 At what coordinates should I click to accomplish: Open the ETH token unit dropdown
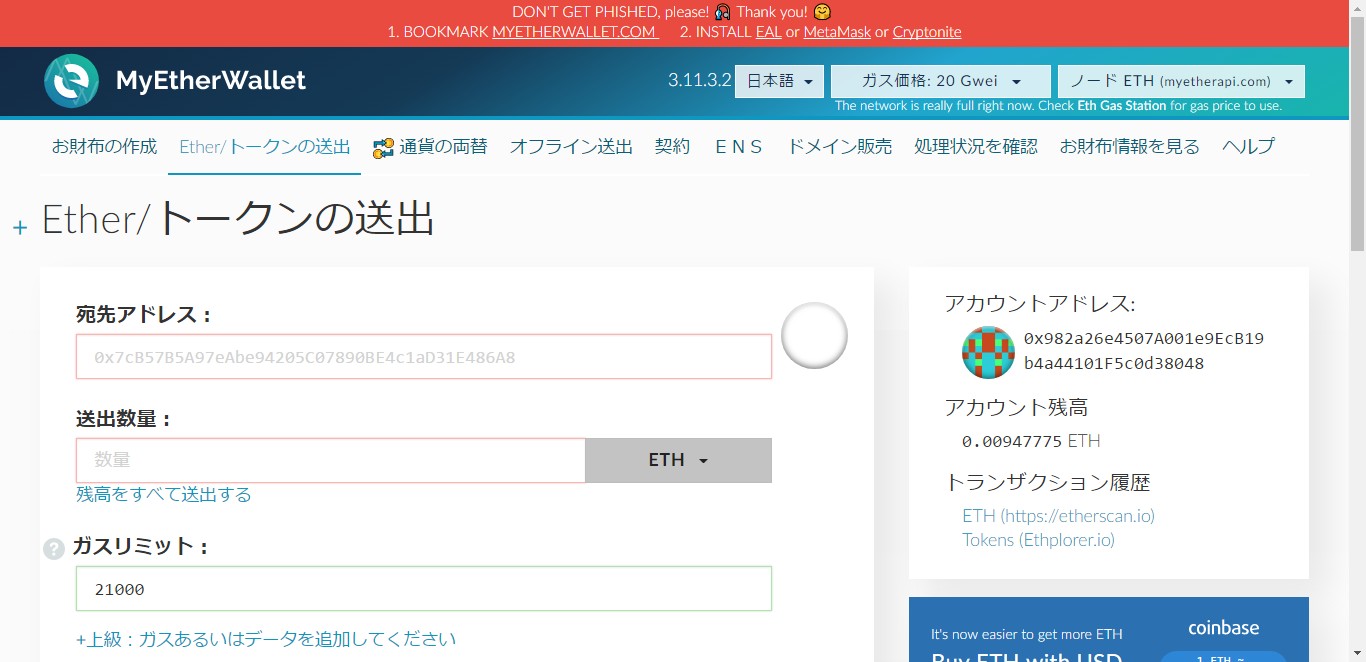point(678,460)
